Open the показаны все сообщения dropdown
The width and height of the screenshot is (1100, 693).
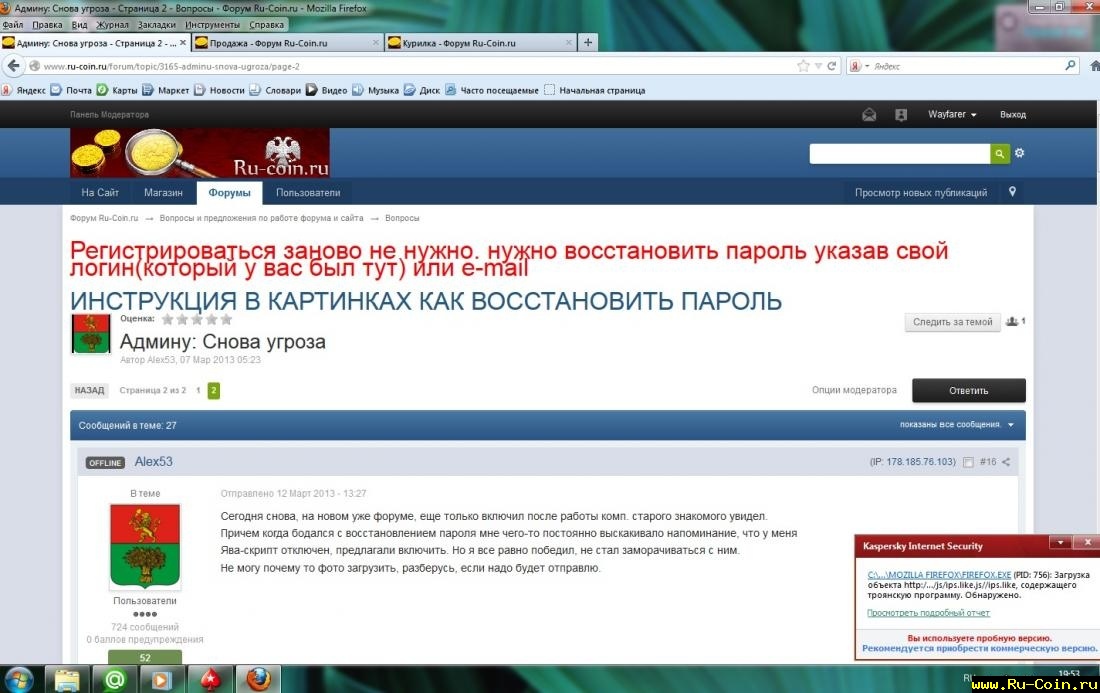point(957,424)
